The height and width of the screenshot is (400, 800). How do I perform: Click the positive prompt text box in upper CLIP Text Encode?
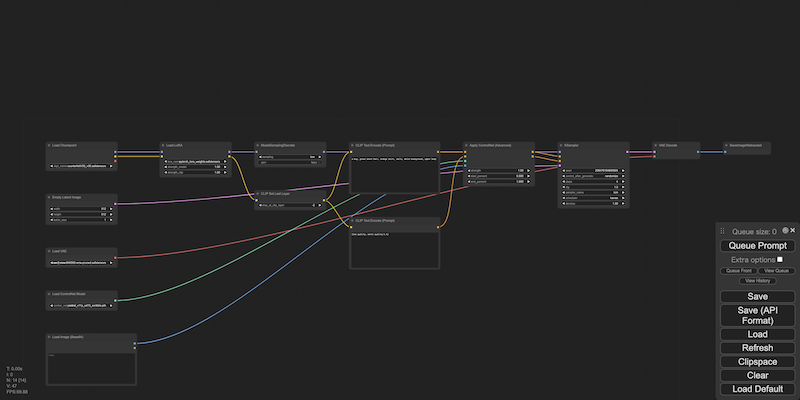pos(394,173)
